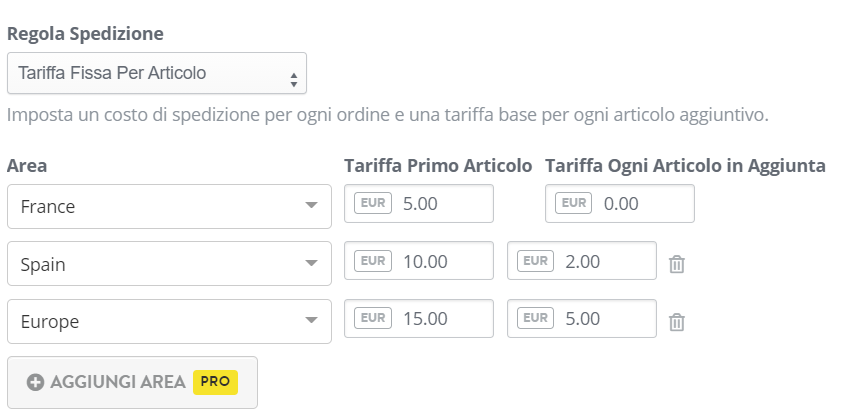Viewport: 846px width, 418px height.
Task: Edit Europe additional item rate 5.00
Action: pos(582,318)
